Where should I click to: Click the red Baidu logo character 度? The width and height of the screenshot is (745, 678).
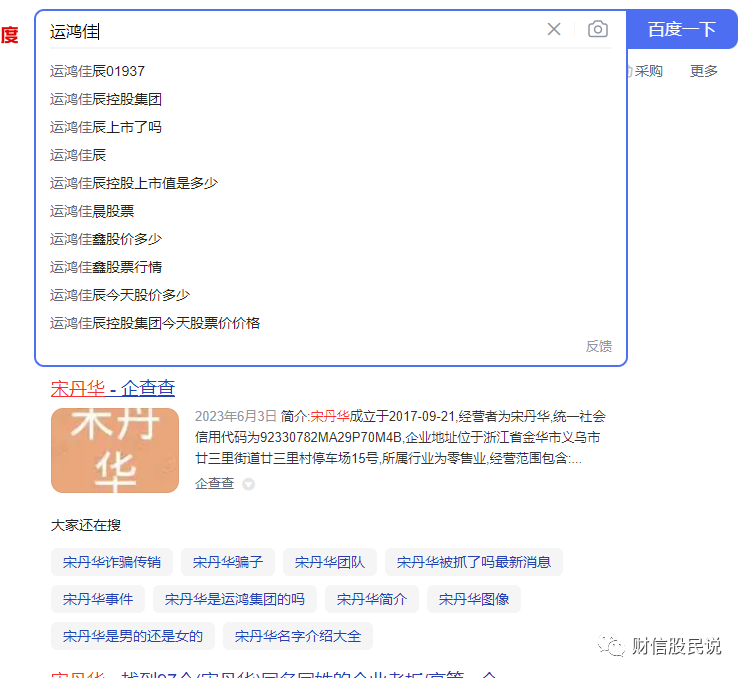click(9, 35)
